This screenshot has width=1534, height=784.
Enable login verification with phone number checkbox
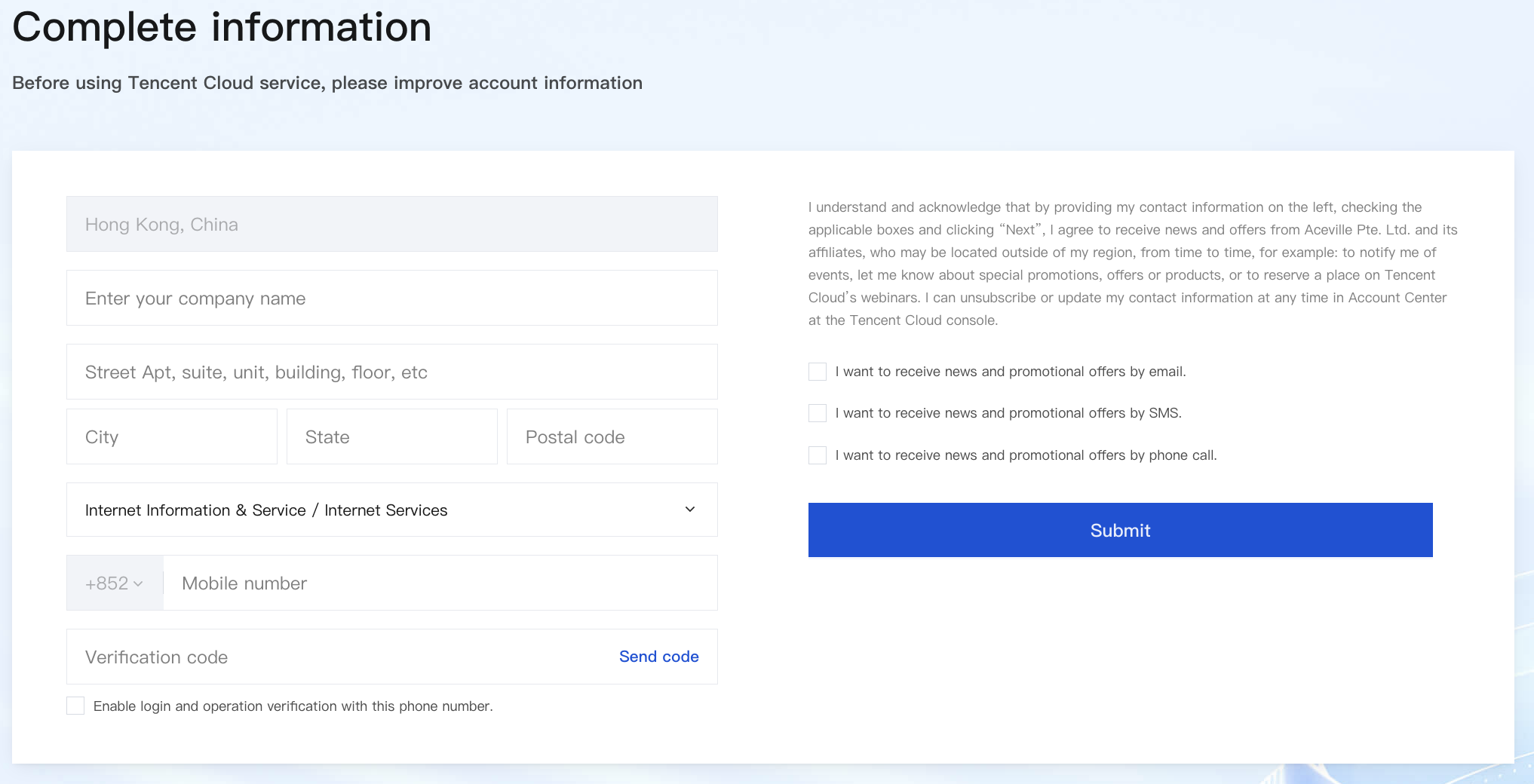pyautogui.click(x=75, y=706)
